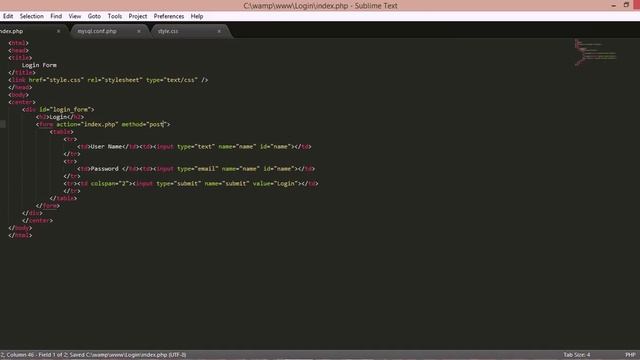Click the window title bar path text

click(x=320, y=6)
